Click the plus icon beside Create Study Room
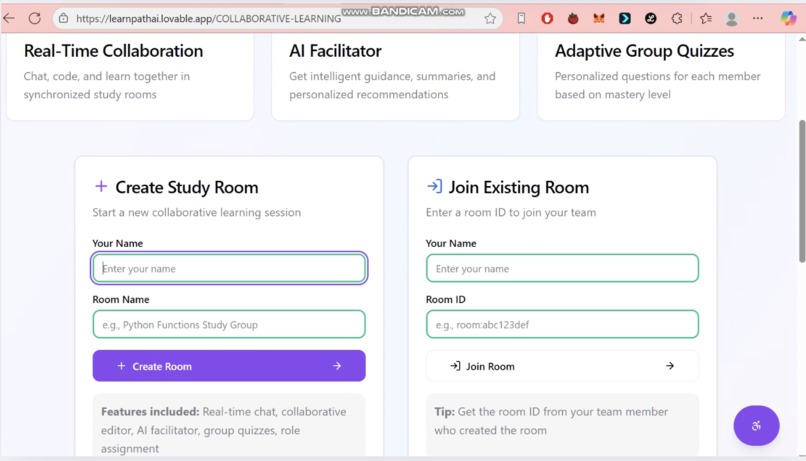Screen dimensions: 806x461 (x=101, y=186)
